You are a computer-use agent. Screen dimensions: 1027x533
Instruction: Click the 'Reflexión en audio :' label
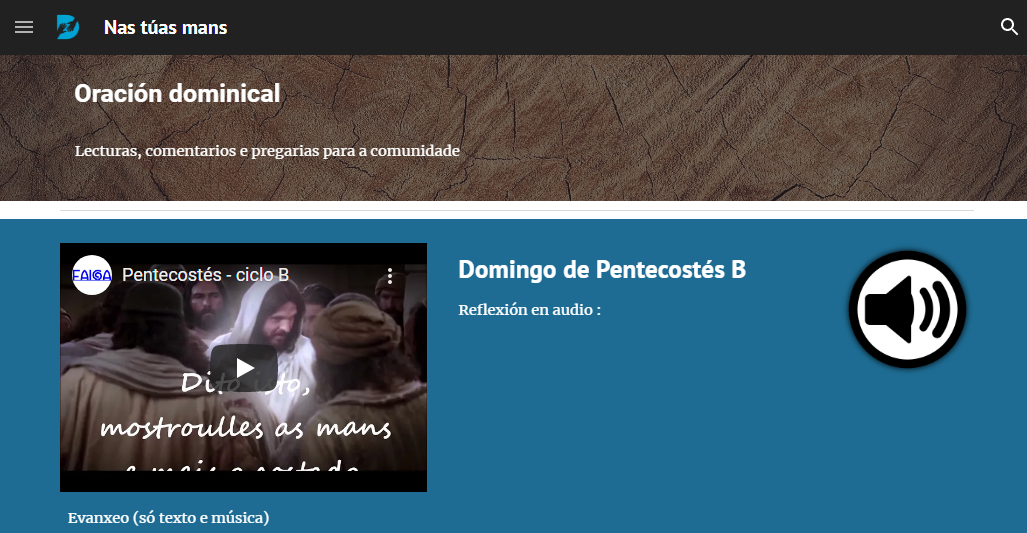click(529, 310)
